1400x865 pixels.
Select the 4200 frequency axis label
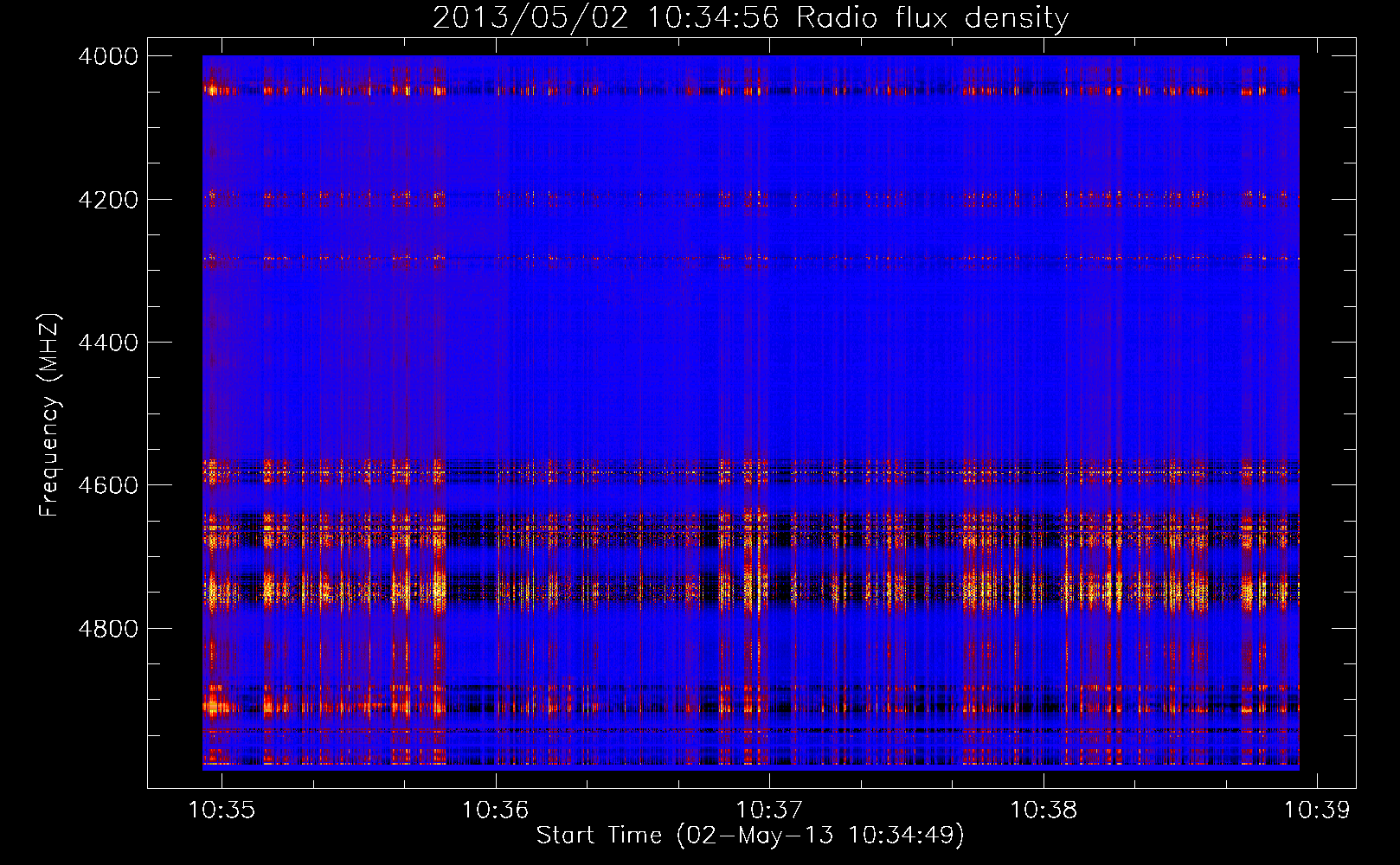[x=108, y=200]
